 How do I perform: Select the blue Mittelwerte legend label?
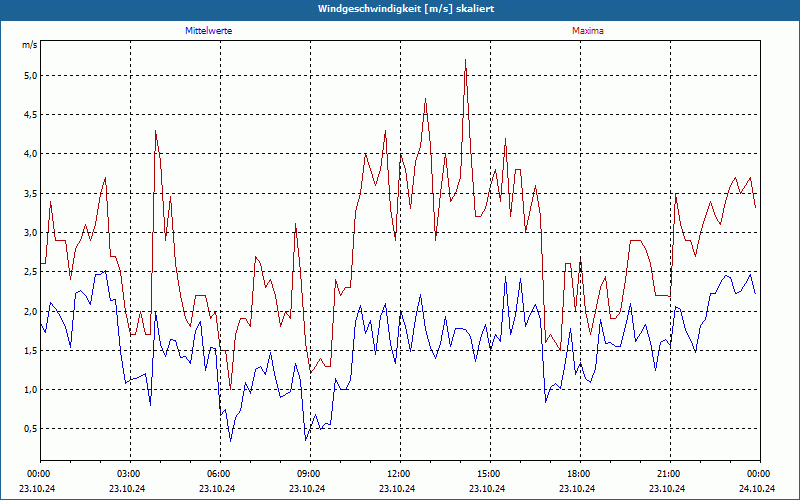pyautogui.click(x=209, y=31)
